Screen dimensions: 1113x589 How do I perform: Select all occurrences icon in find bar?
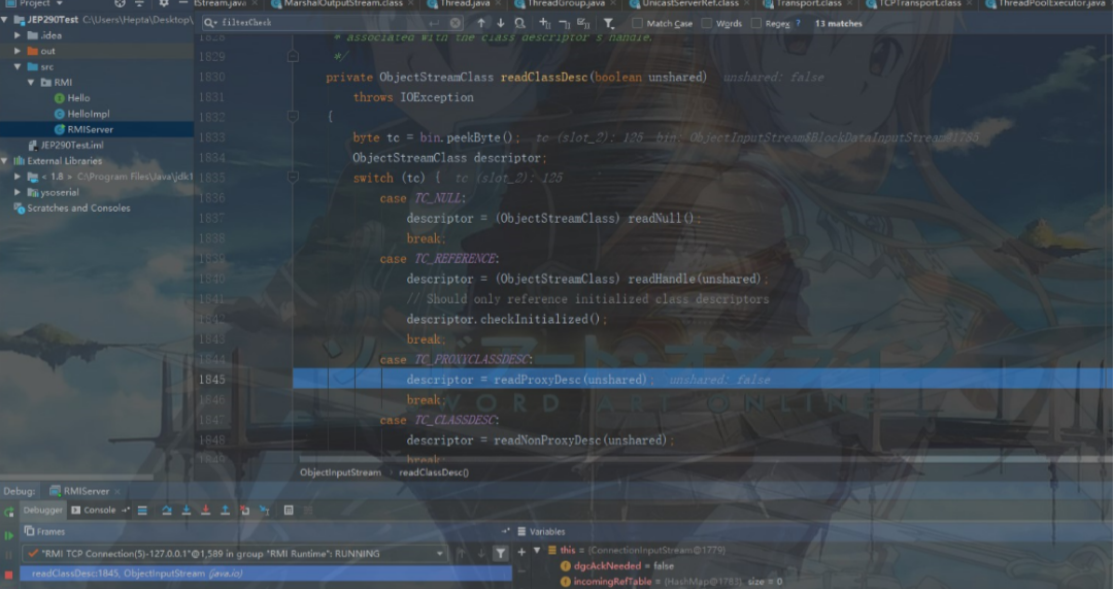coord(583,23)
